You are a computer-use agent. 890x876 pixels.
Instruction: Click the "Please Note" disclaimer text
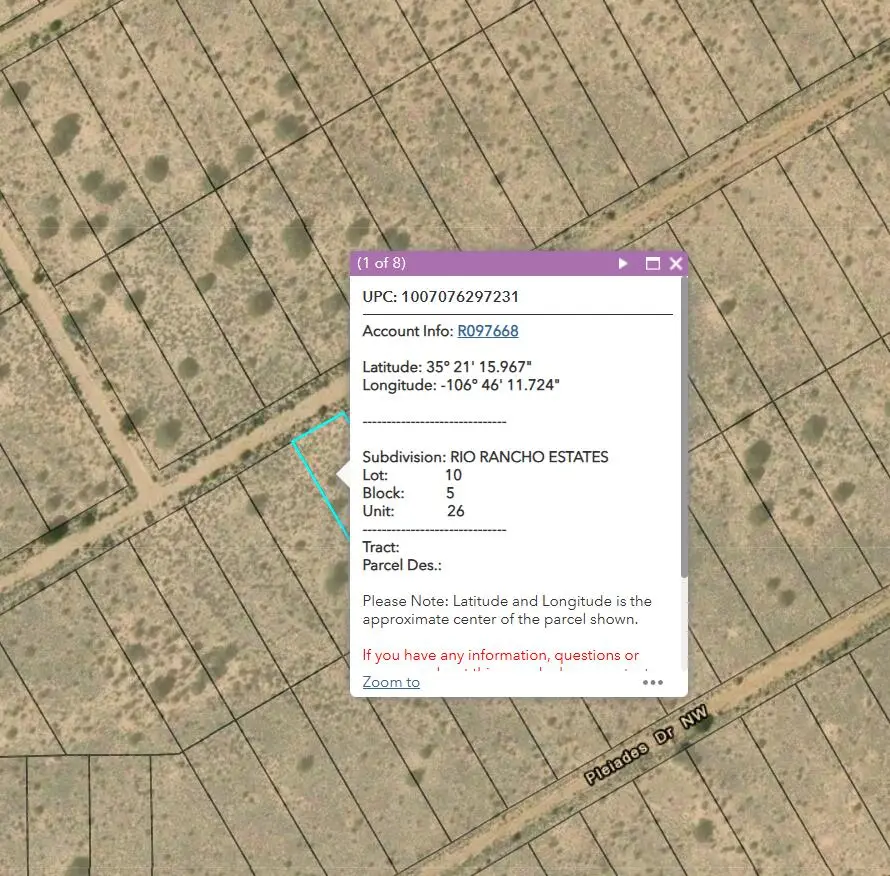507,610
